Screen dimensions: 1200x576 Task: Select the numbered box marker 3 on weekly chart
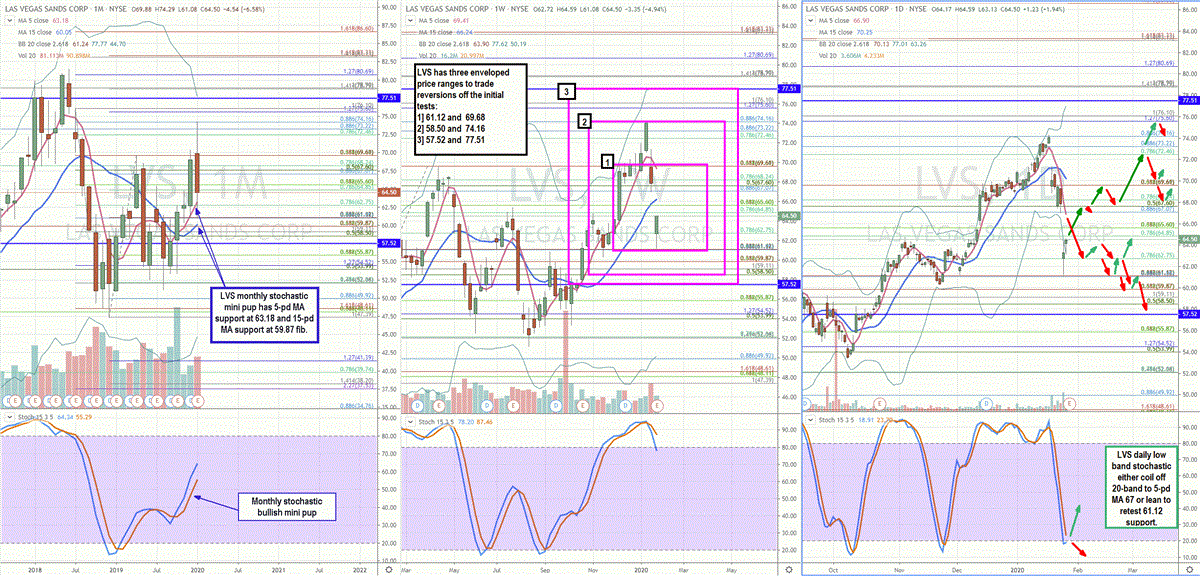pyautogui.click(x=567, y=92)
